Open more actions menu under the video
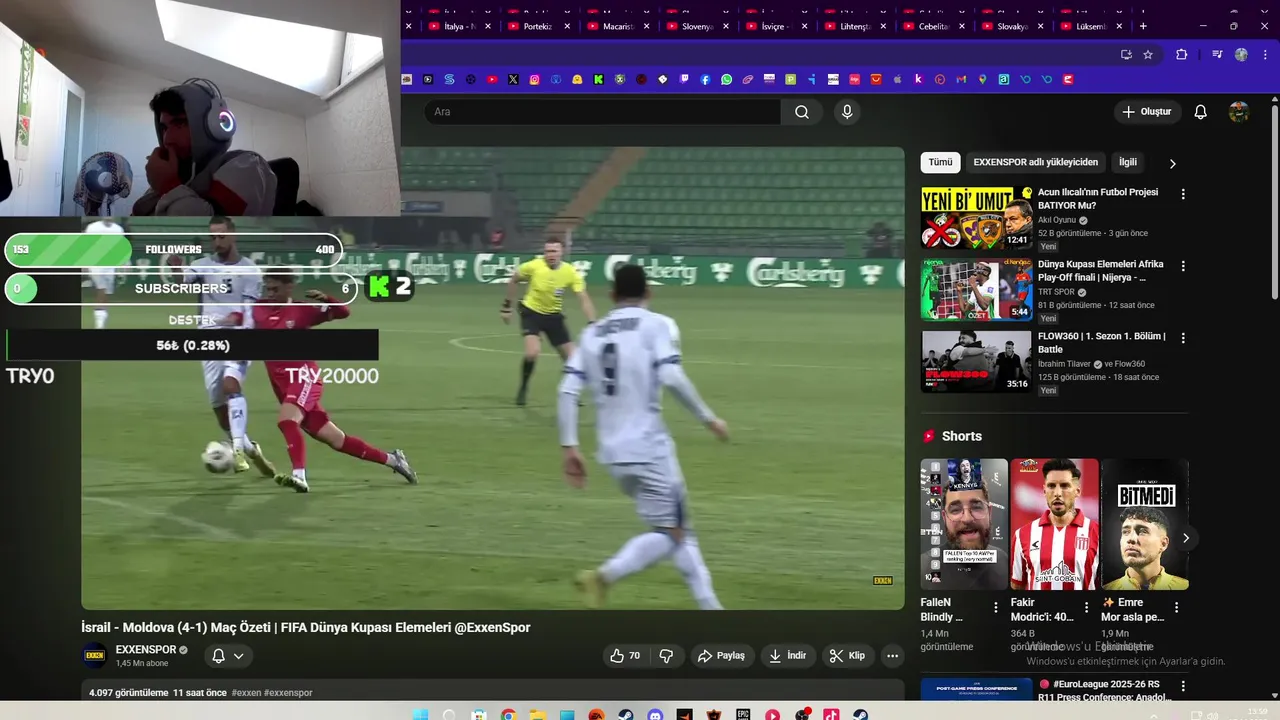 coord(893,656)
